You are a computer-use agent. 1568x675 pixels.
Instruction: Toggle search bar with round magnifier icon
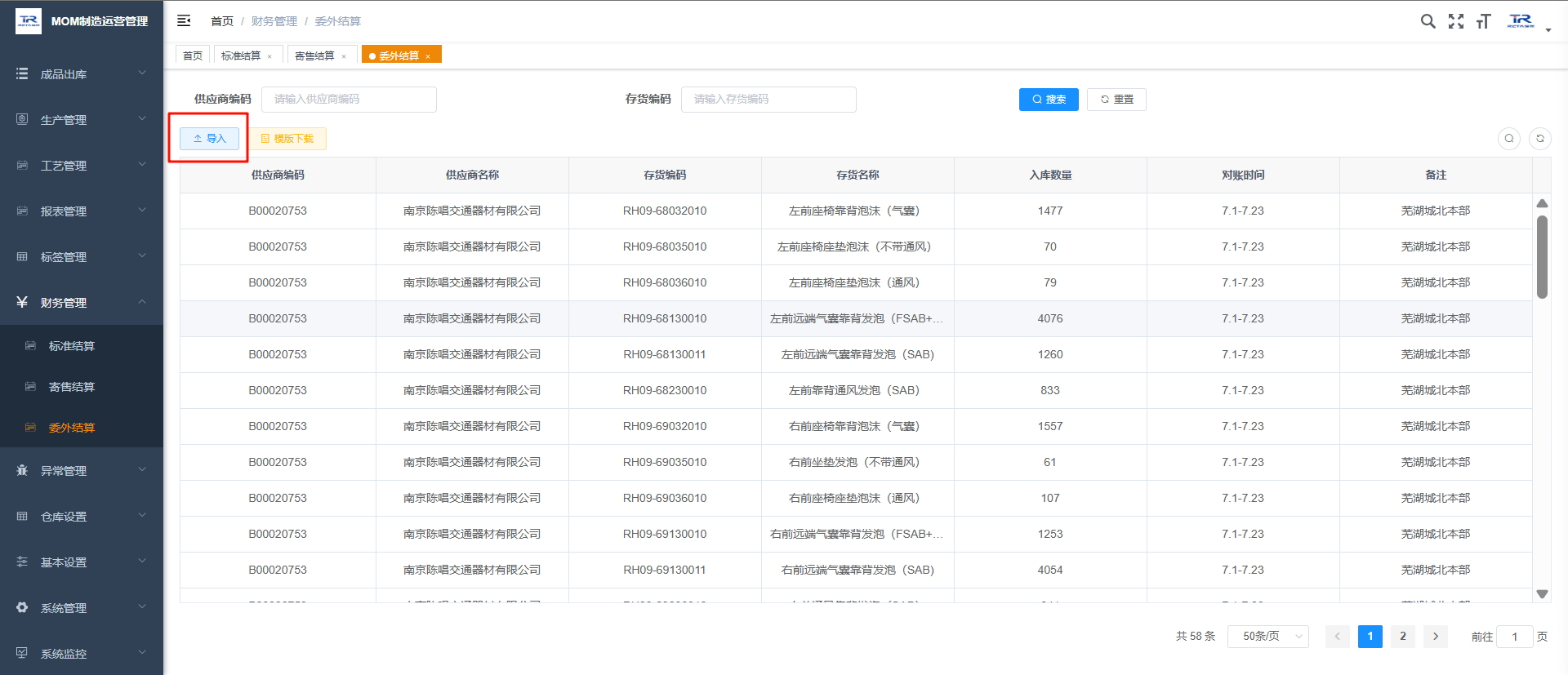click(x=1509, y=139)
